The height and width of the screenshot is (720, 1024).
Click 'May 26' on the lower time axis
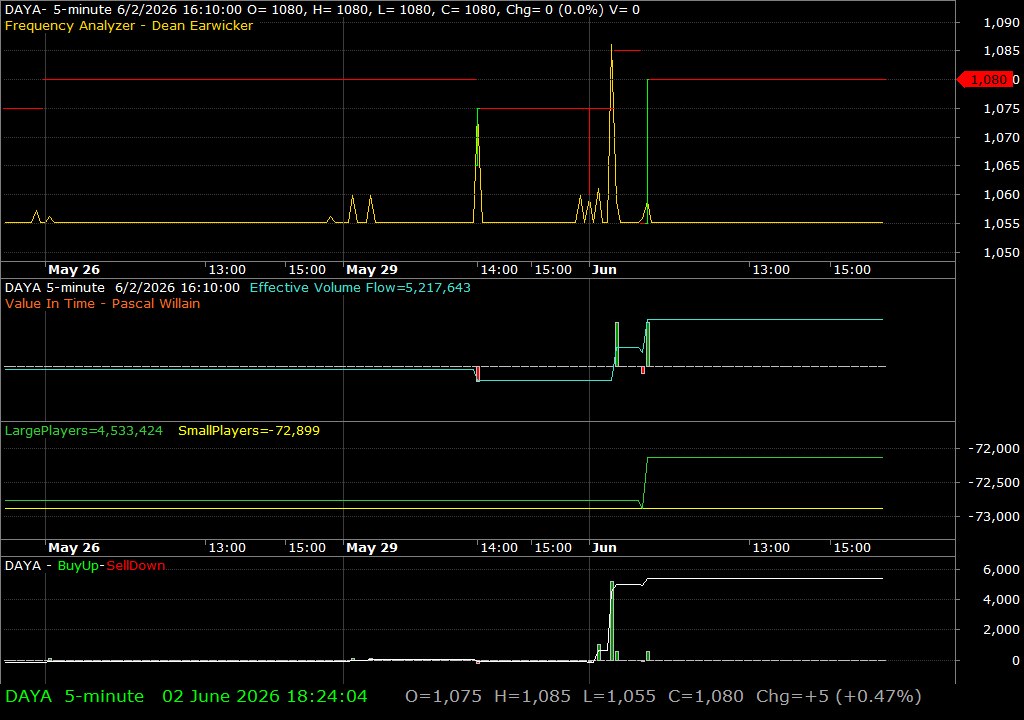point(74,548)
